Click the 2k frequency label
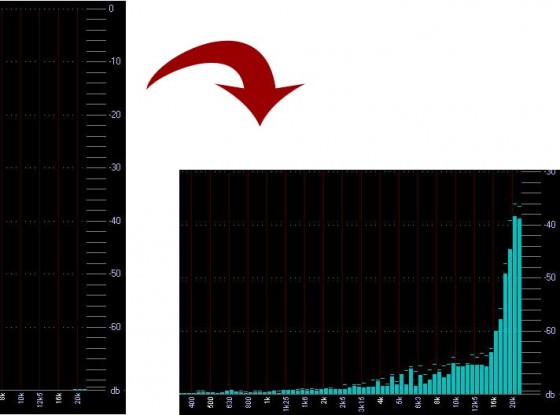560x415 pixels. (324, 401)
